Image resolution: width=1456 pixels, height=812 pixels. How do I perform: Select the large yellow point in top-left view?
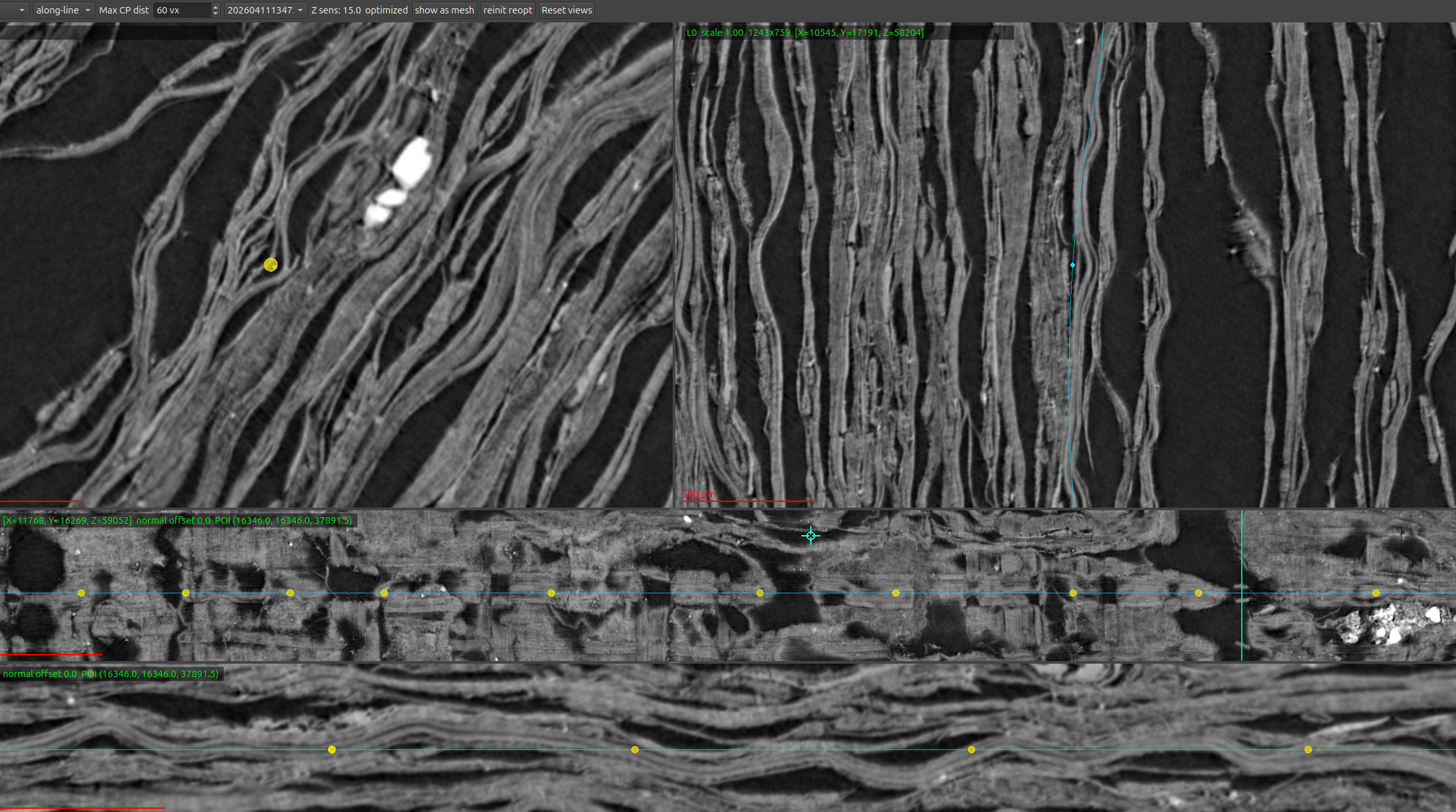tap(270, 265)
